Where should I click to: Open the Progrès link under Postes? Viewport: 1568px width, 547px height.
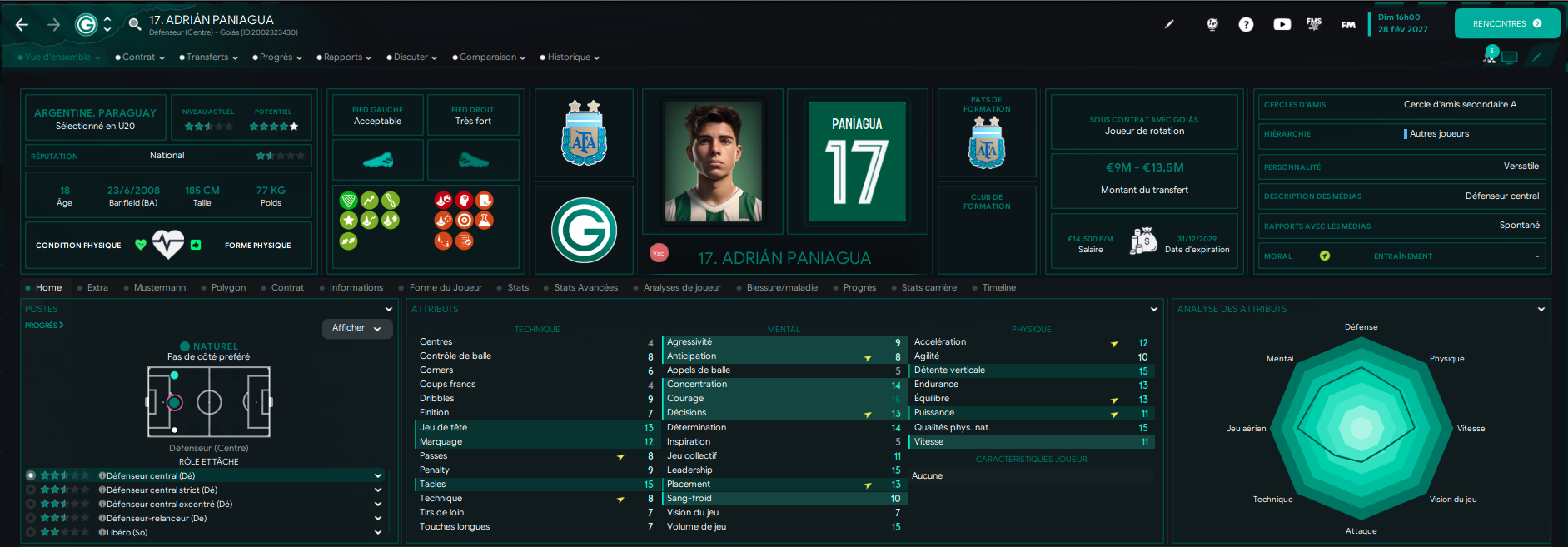(44, 325)
